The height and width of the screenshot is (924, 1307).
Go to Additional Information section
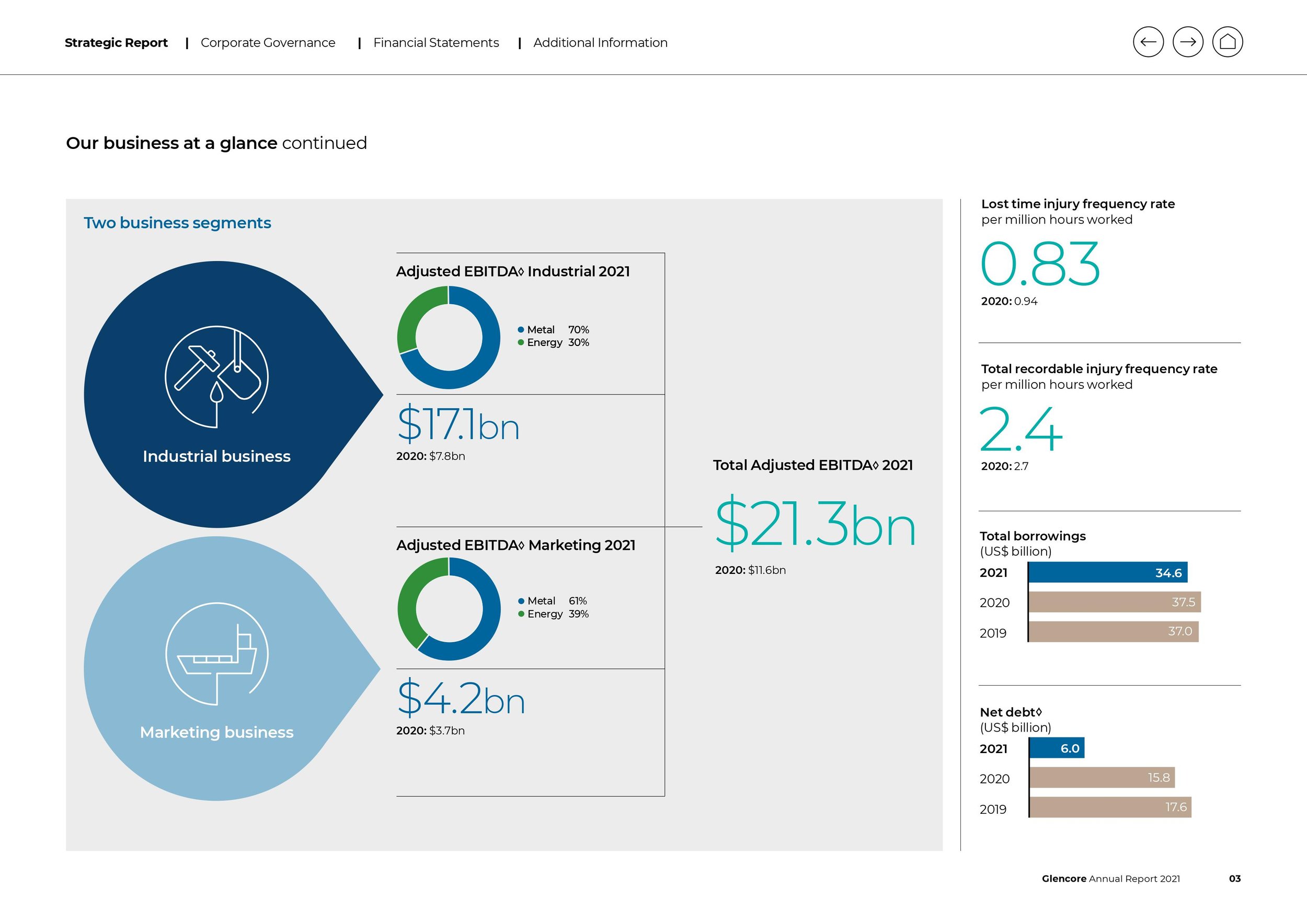(x=600, y=43)
